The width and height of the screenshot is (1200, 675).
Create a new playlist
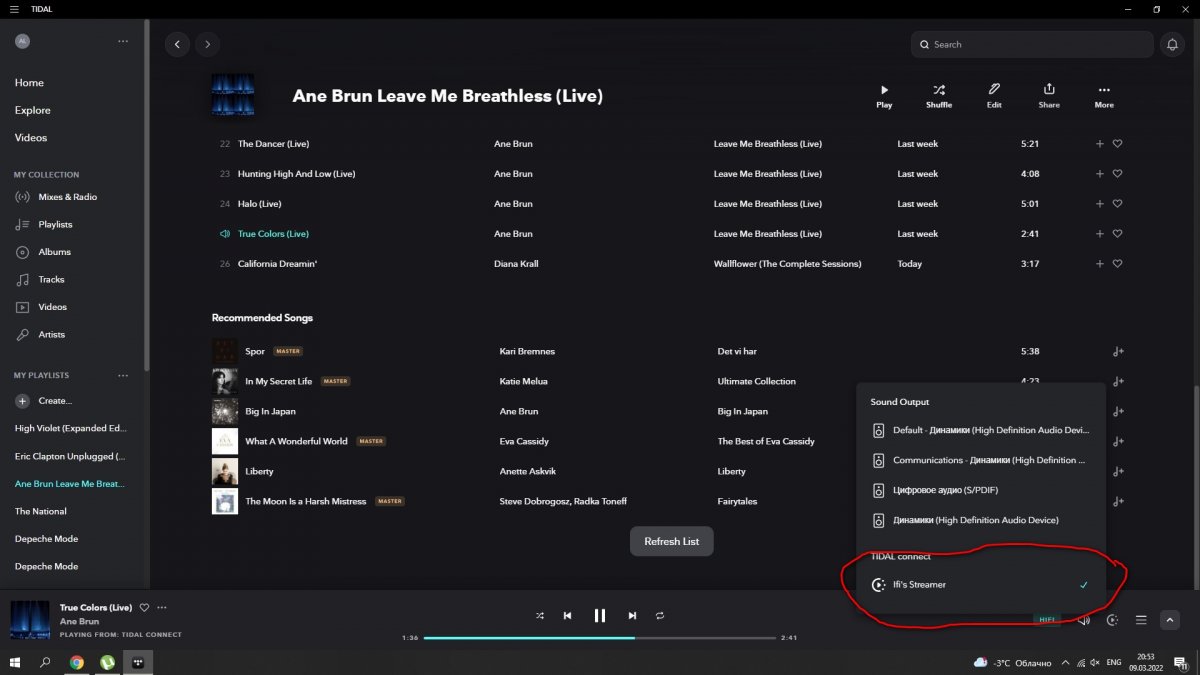pyautogui.click(x=44, y=401)
